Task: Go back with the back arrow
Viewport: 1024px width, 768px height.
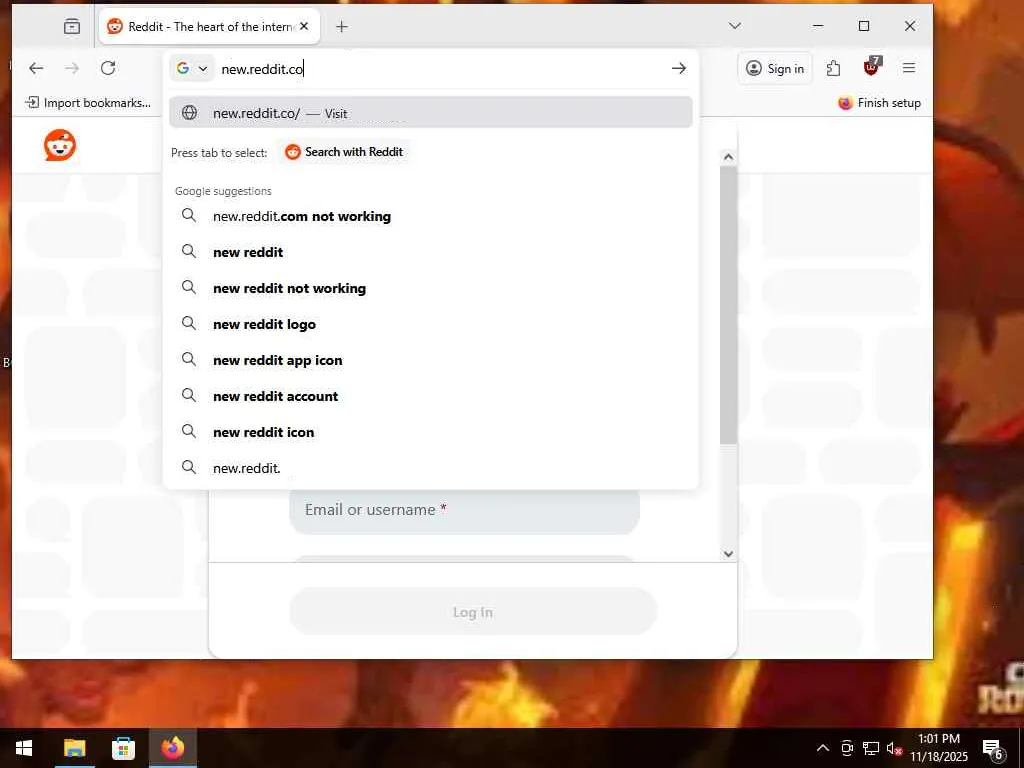Action: (36, 68)
